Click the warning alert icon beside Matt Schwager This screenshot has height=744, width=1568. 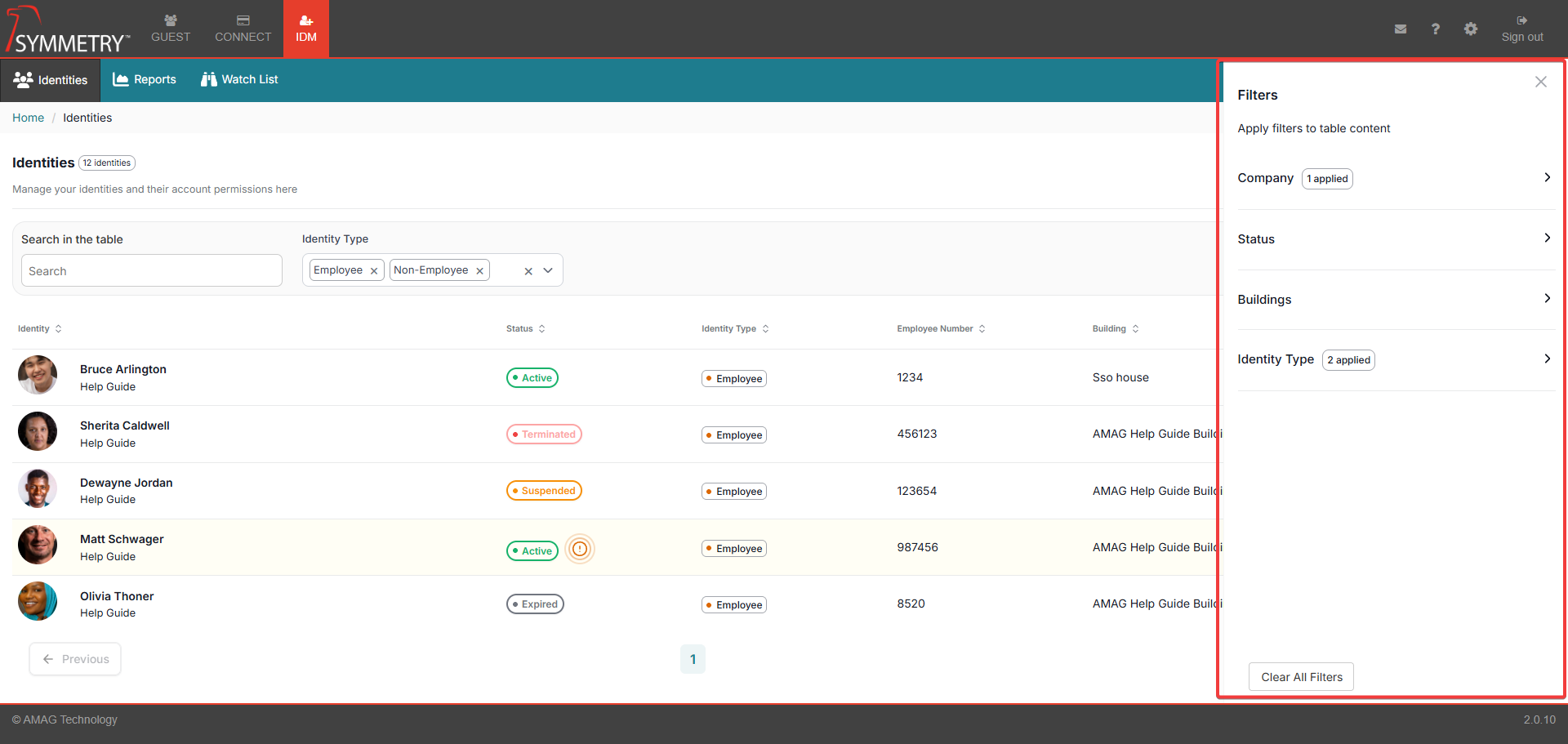(580, 549)
